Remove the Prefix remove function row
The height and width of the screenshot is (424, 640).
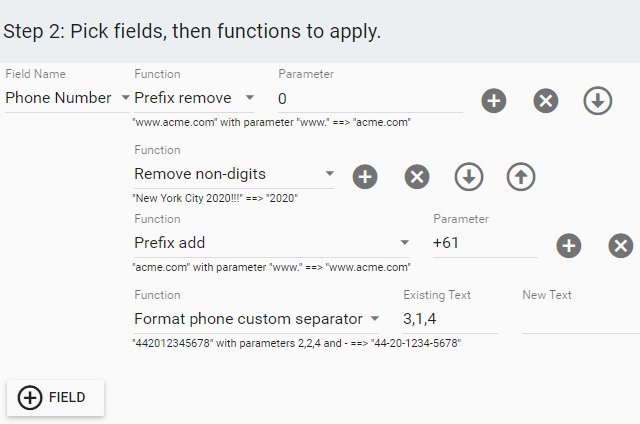click(x=546, y=100)
